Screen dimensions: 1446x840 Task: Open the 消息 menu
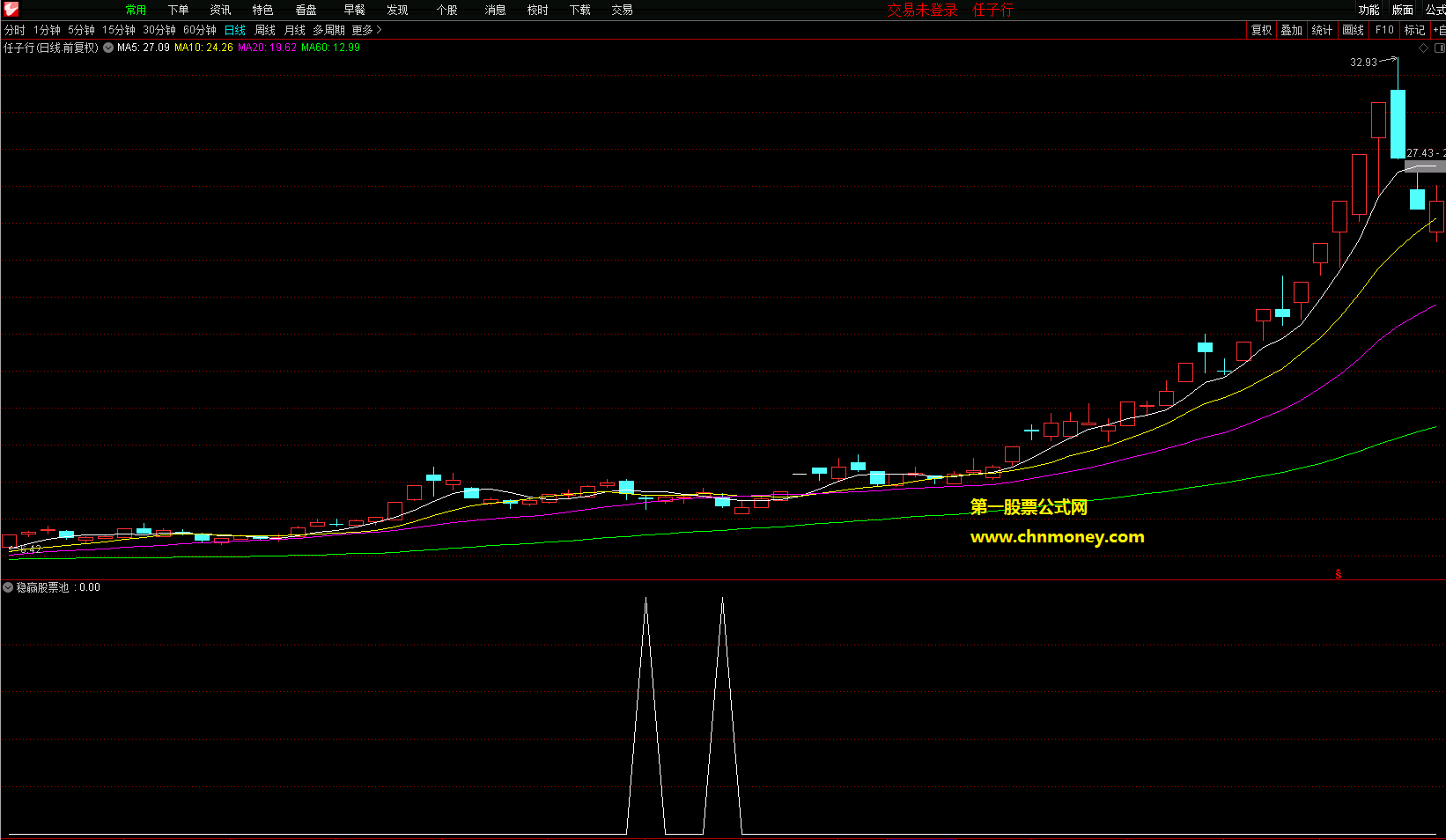495,10
